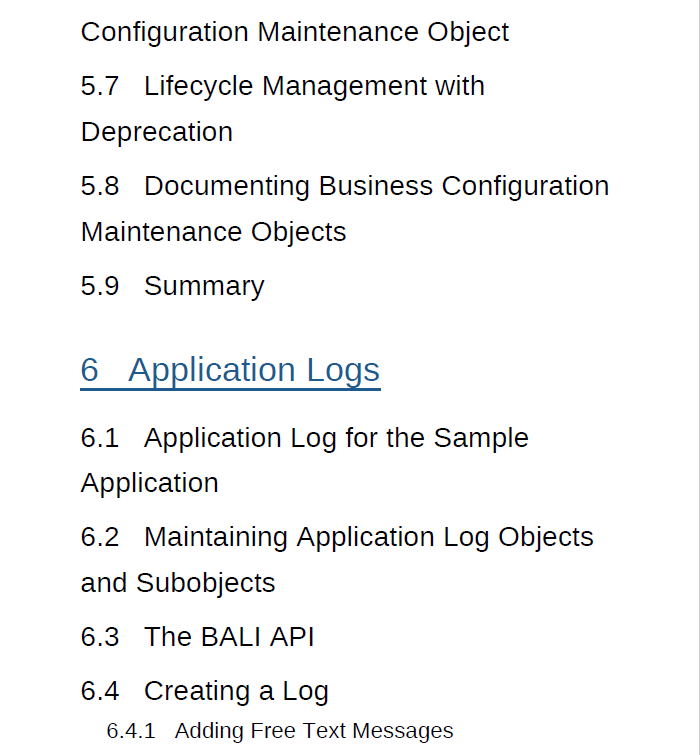Open 'Adding Free Text Messages' subsection
Image resolution: width=700 pixels, height=755 pixels.
point(314,731)
